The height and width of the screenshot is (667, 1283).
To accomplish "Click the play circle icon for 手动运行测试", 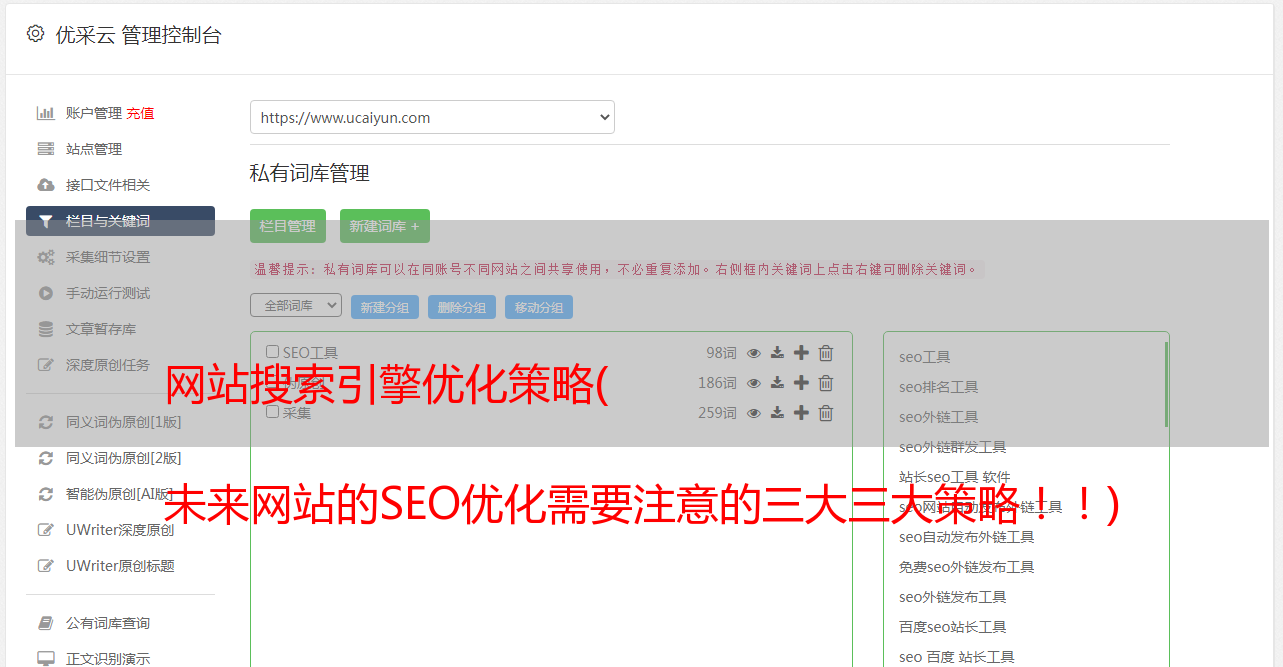I will (45, 293).
